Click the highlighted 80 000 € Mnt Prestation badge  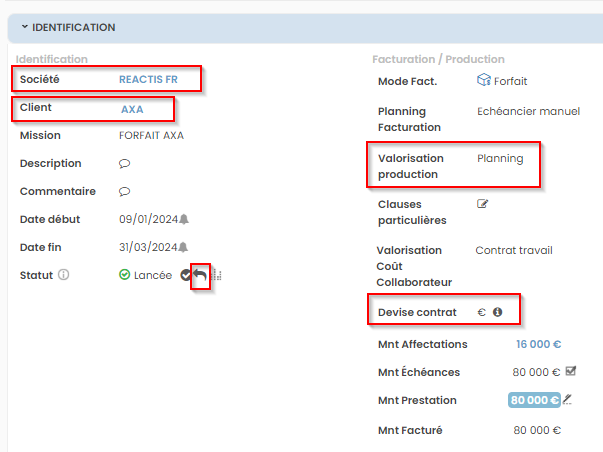tap(534, 400)
